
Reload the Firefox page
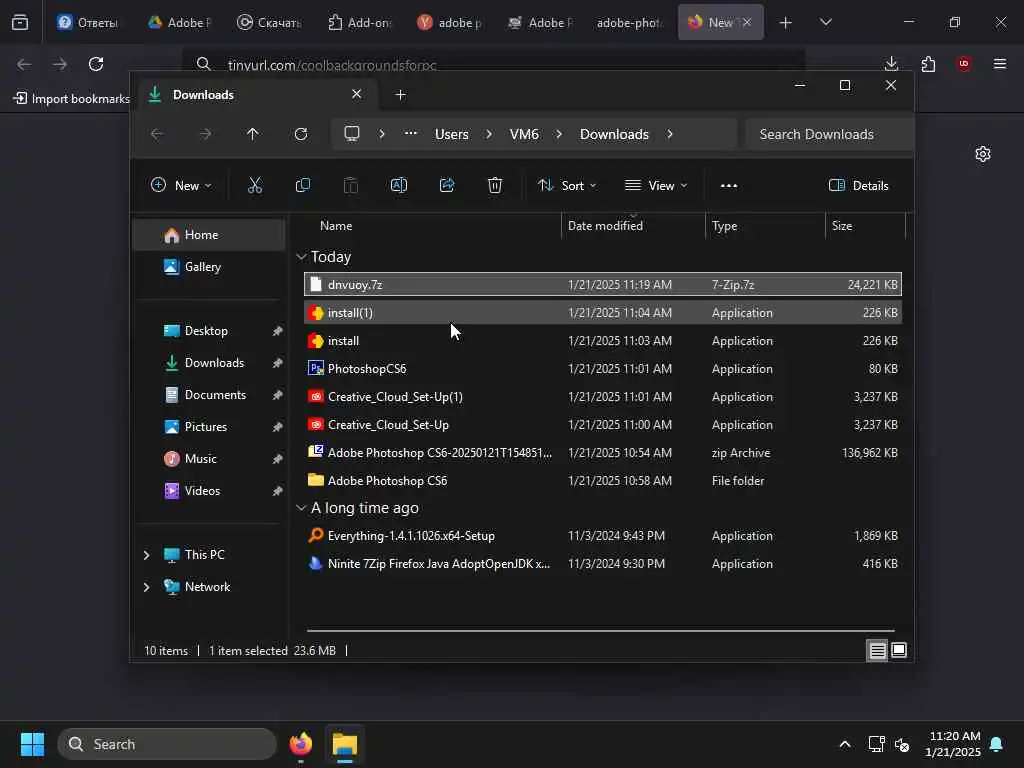[x=96, y=64]
